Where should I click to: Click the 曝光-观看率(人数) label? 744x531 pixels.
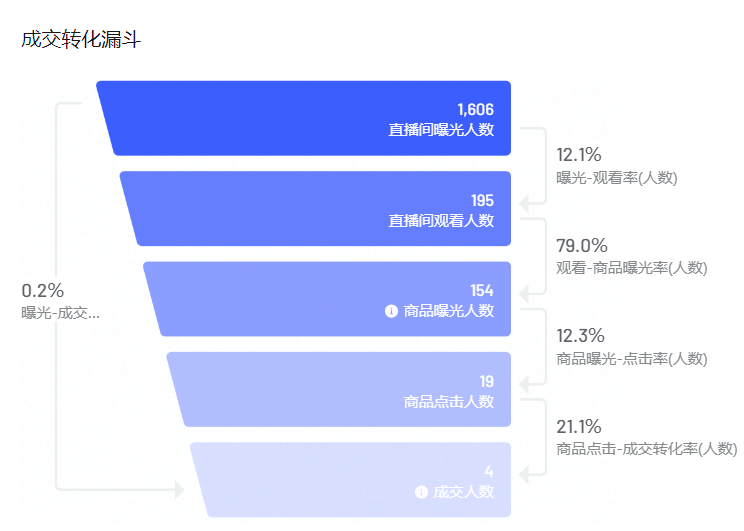coord(617,178)
